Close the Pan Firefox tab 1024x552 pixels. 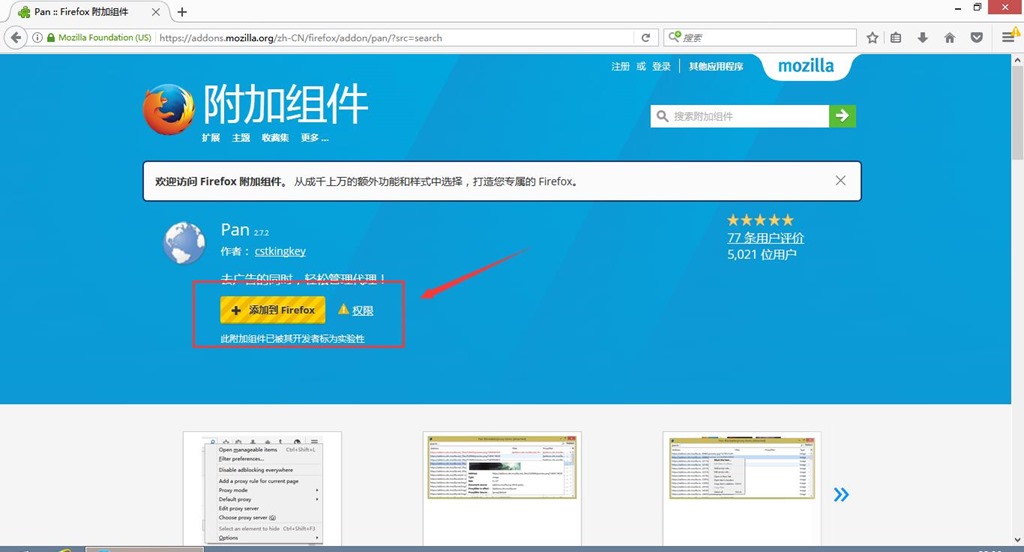point(156,12)
